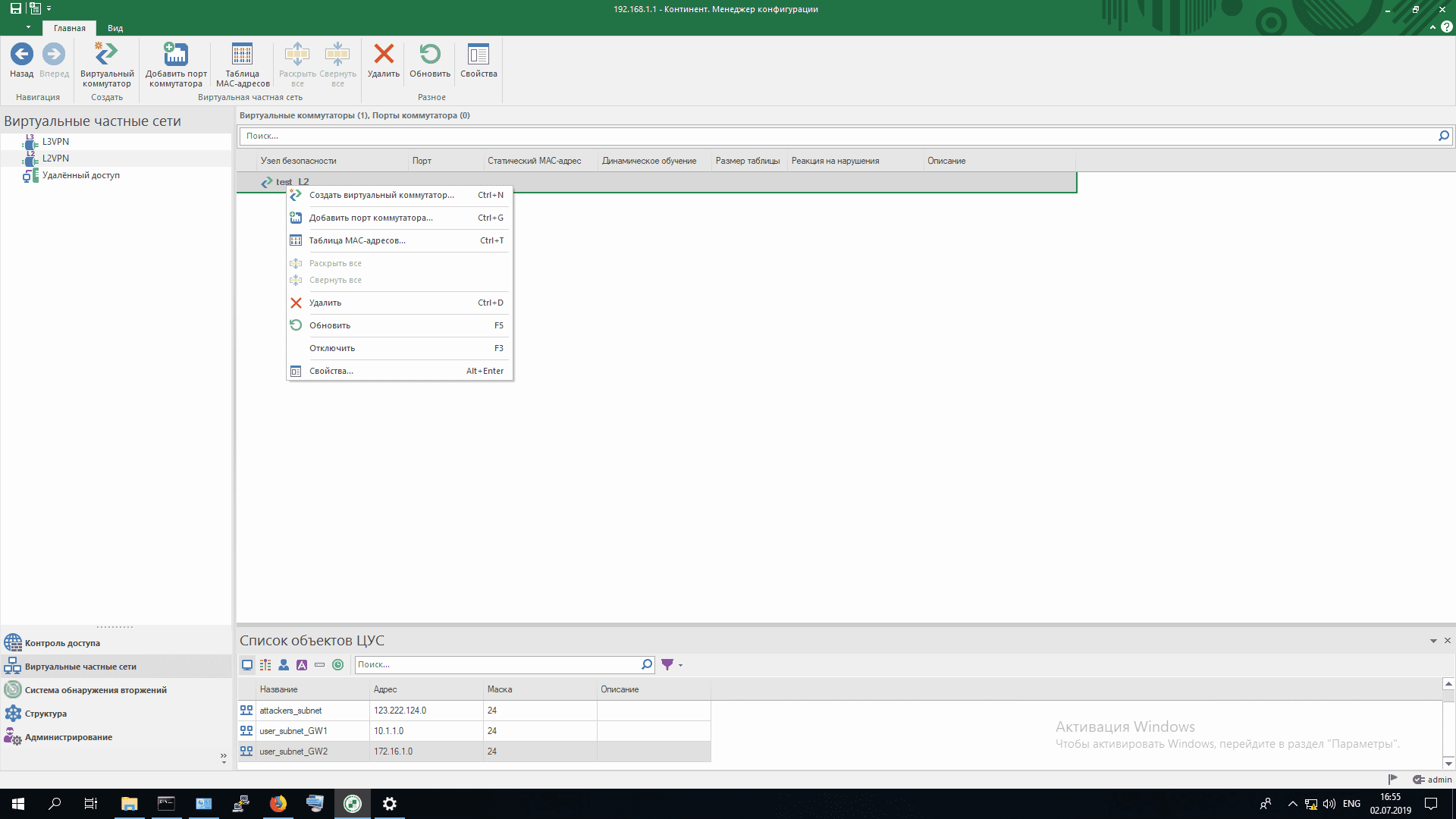Expand the navigation pane chevron
1456x819 pixels.
pyautogui.click(x=223, y=757)
